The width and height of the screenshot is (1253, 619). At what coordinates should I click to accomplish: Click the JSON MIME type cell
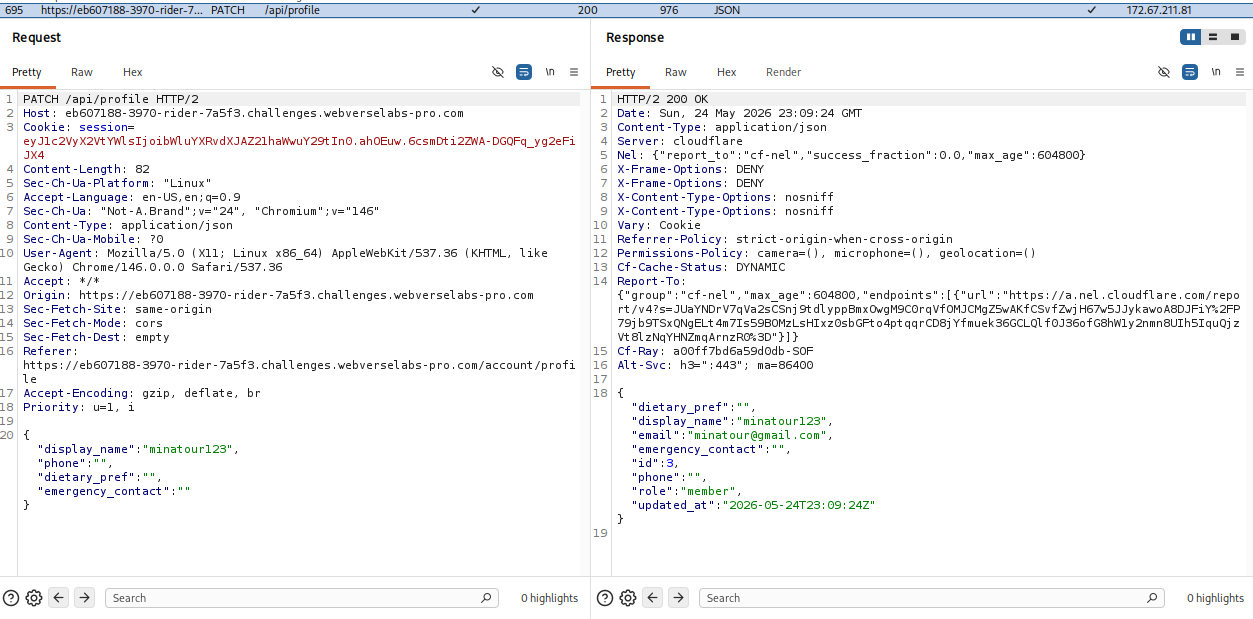click(x=727, y=9)
